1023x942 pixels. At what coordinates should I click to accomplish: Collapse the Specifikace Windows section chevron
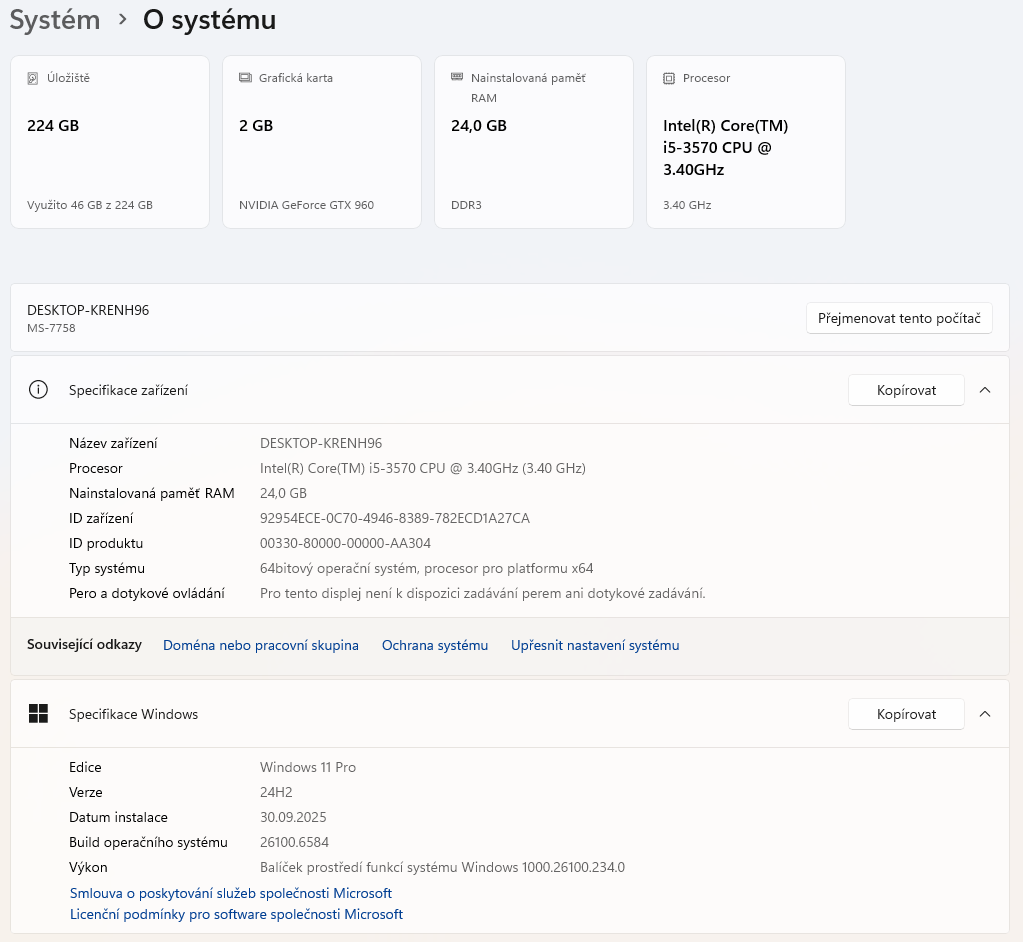pos(985,714)
